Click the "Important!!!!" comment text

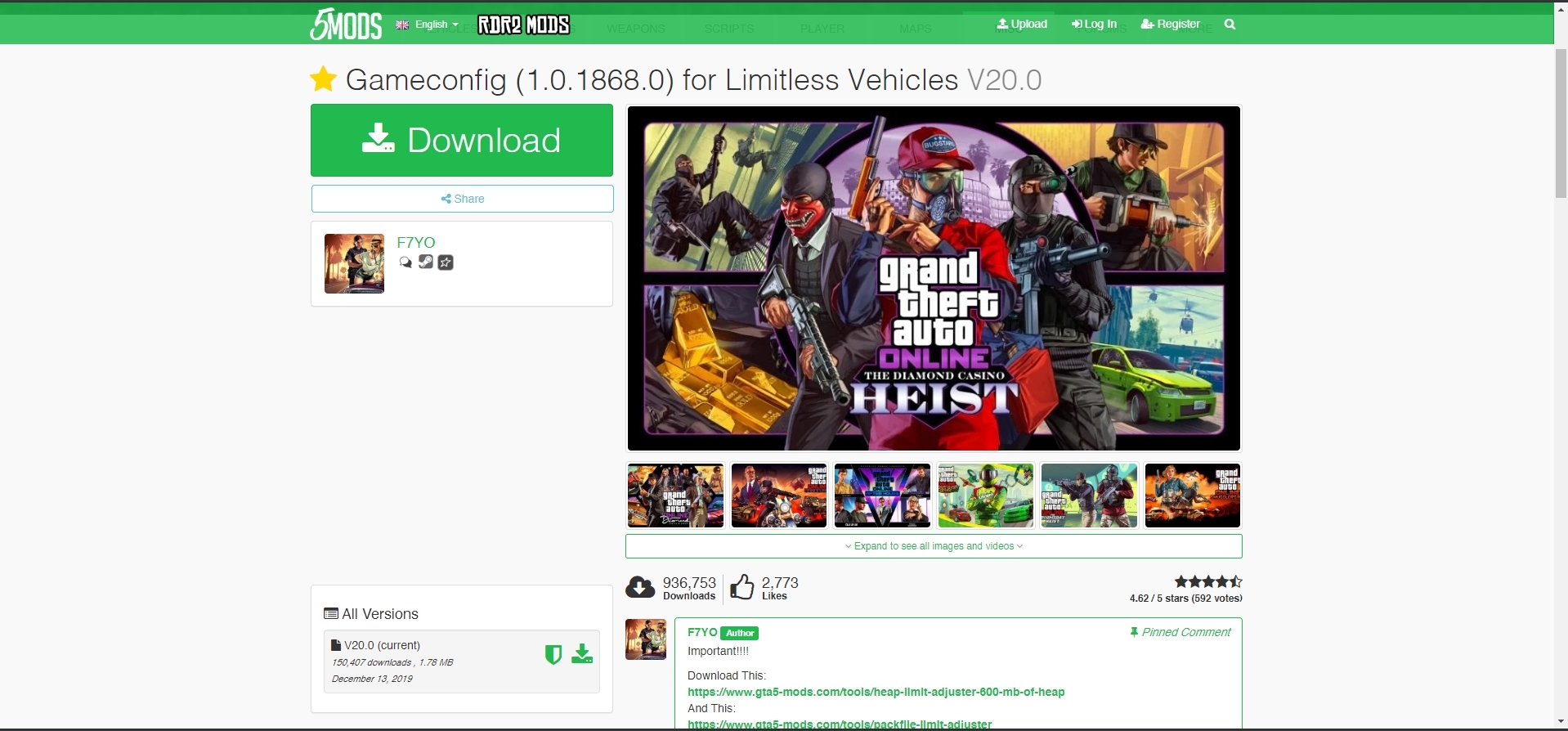coord(718,651)
